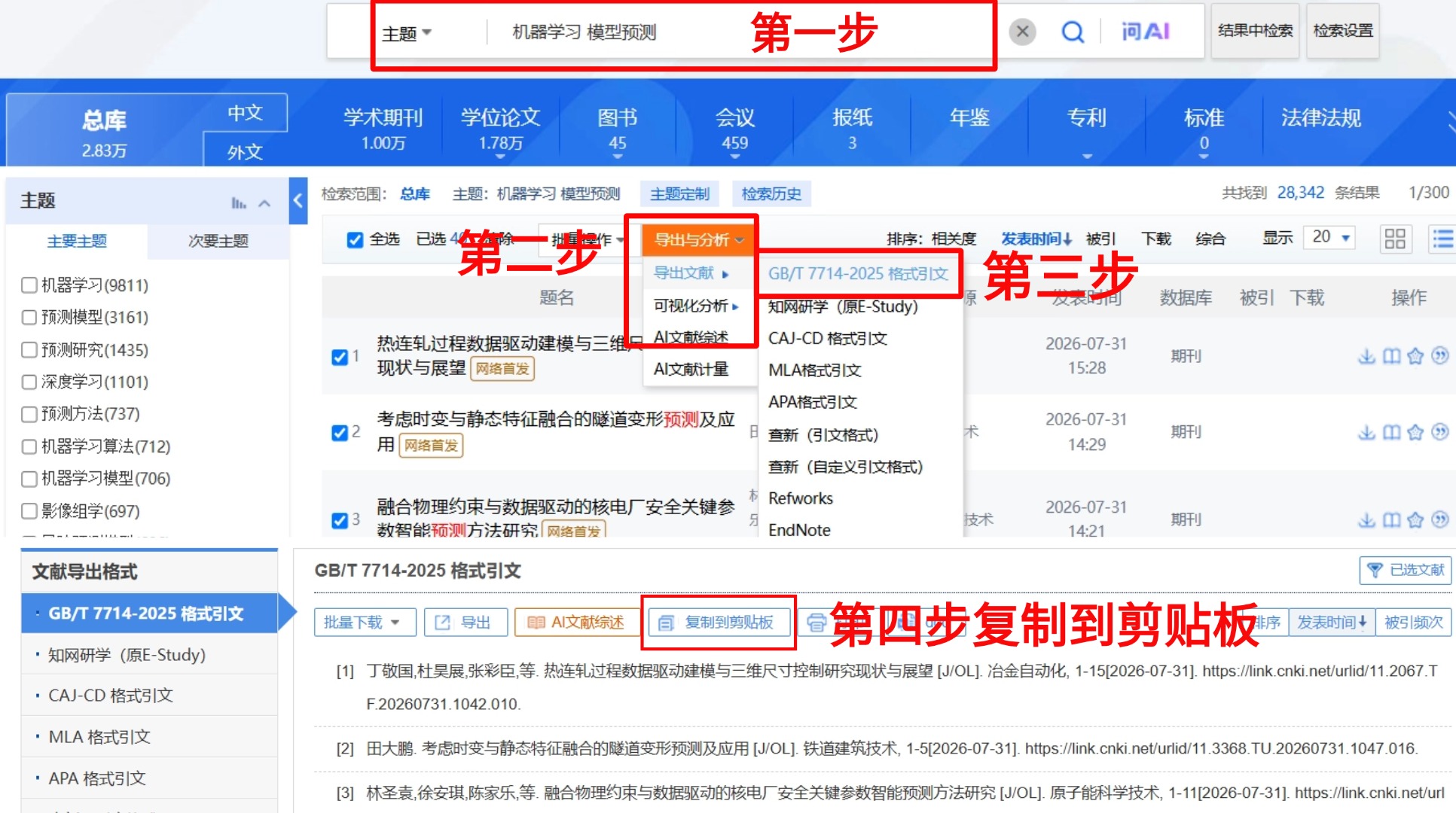Click the search input 机器学习 模型预测
The image size is (1456, 813).
(584, 32)
